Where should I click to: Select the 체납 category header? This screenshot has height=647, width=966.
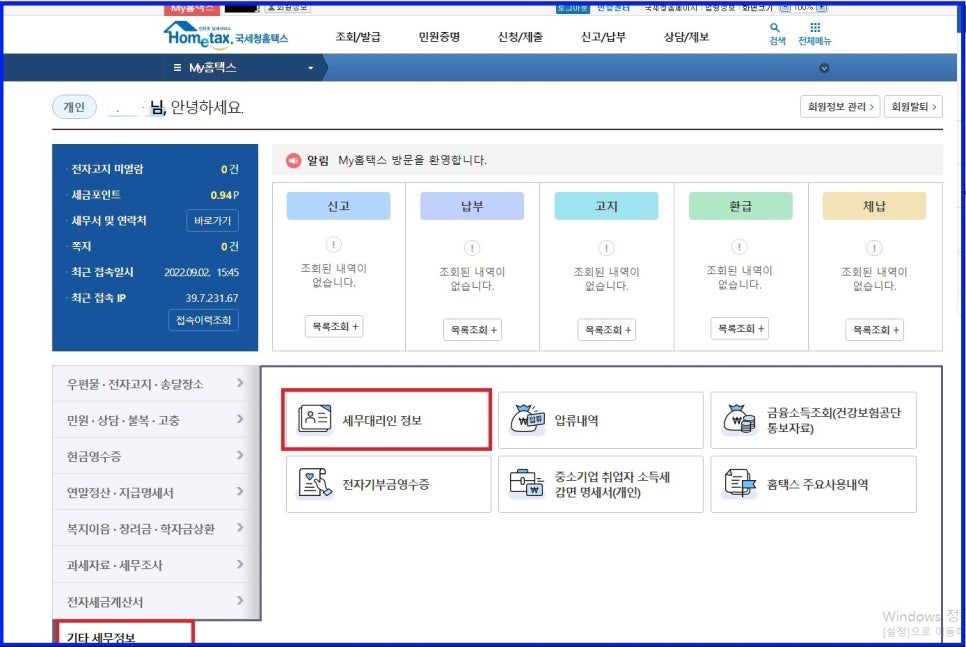point(874,206)
